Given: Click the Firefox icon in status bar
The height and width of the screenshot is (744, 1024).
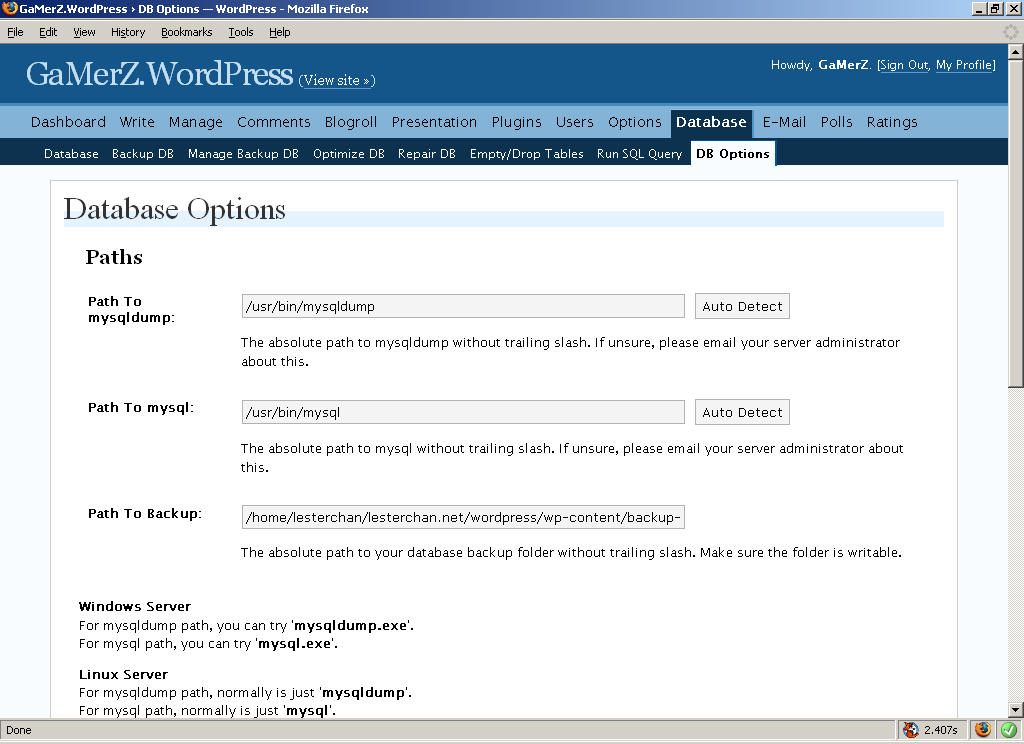Looking at the screenshot, I should click(x=983, y=729).
